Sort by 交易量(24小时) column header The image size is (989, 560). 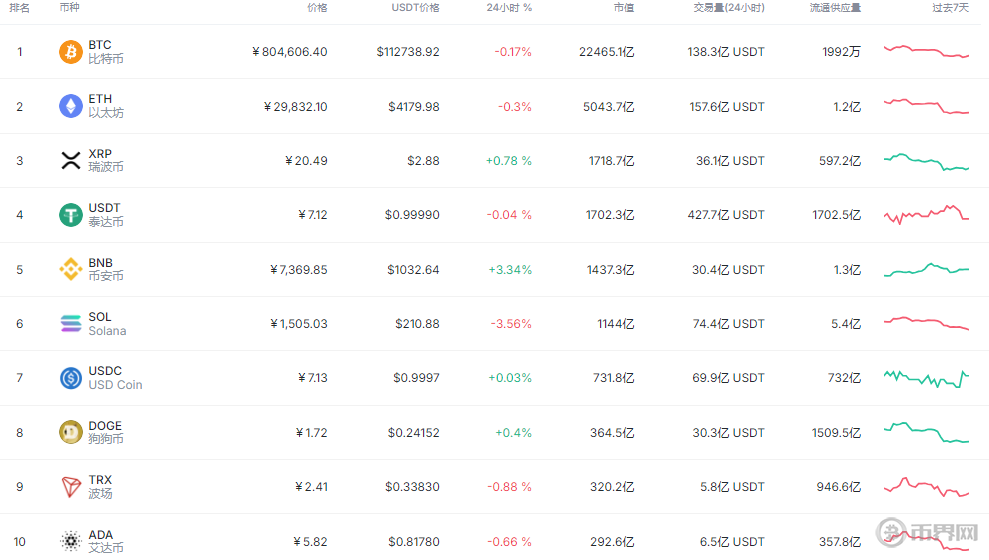(x=729, y=8)
